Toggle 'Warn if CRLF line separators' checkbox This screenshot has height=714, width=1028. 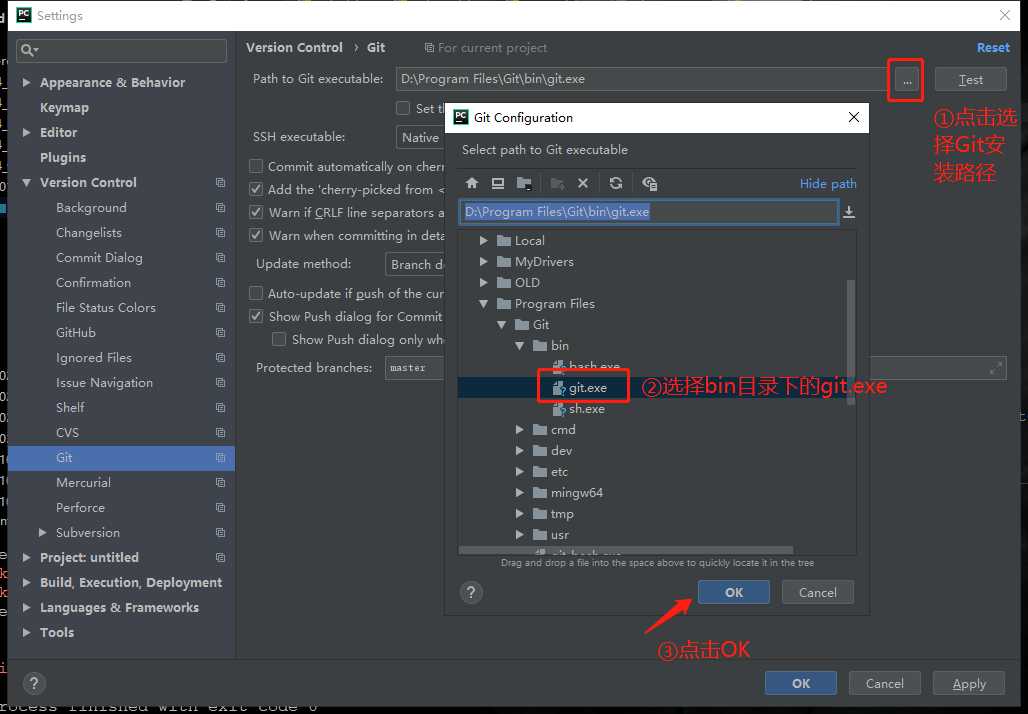pyautogui.click(x=256, y=212)
